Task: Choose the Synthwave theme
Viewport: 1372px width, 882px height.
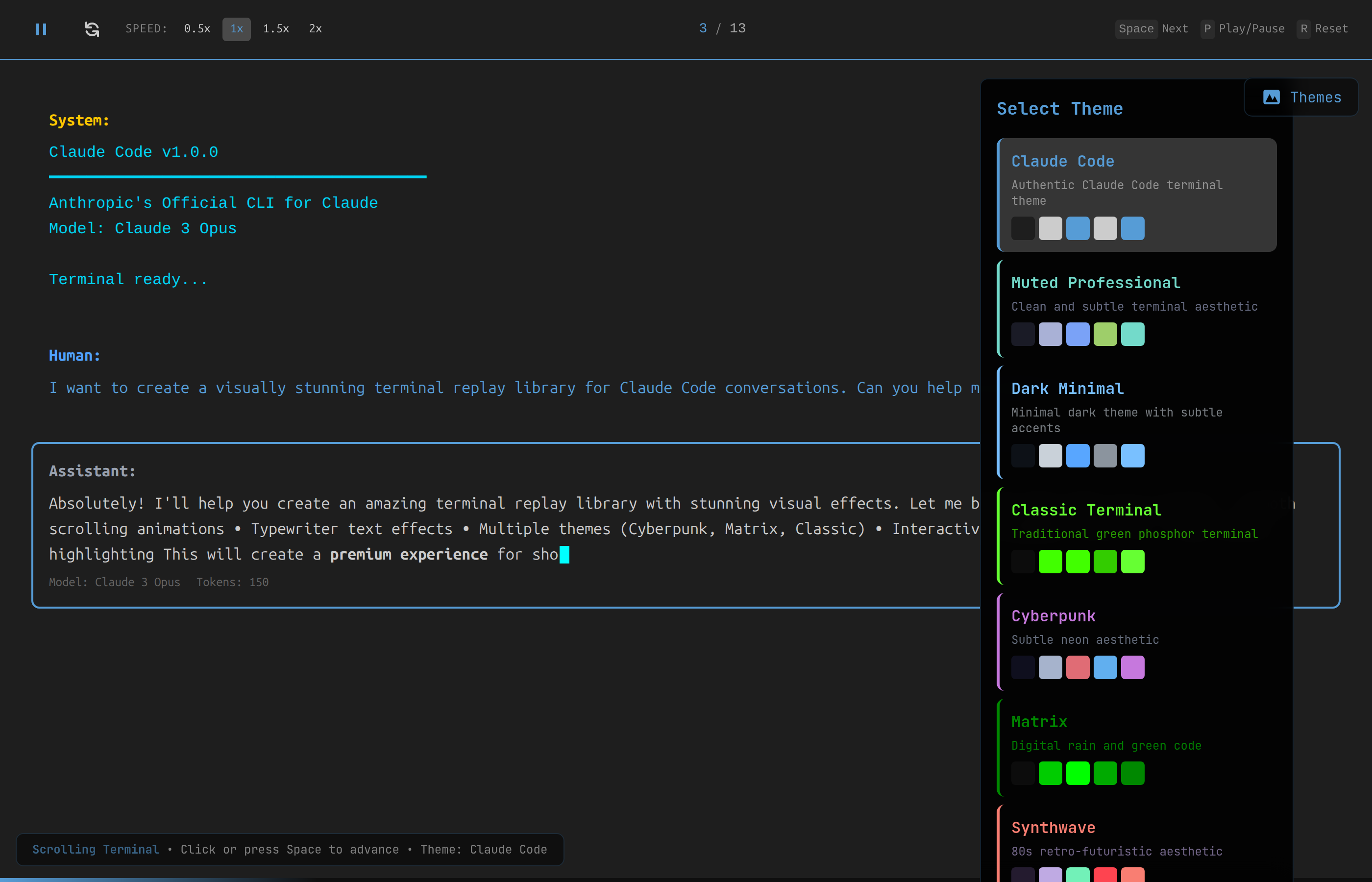Action: coord(1137,844)
